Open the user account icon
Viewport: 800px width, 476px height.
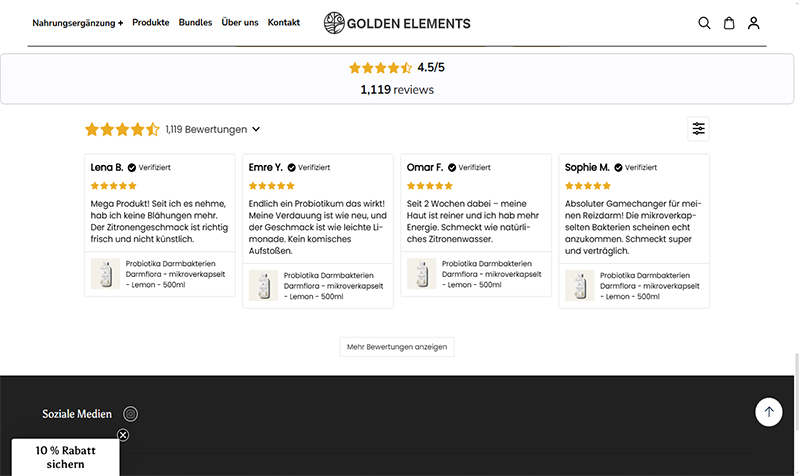[754, 23]
